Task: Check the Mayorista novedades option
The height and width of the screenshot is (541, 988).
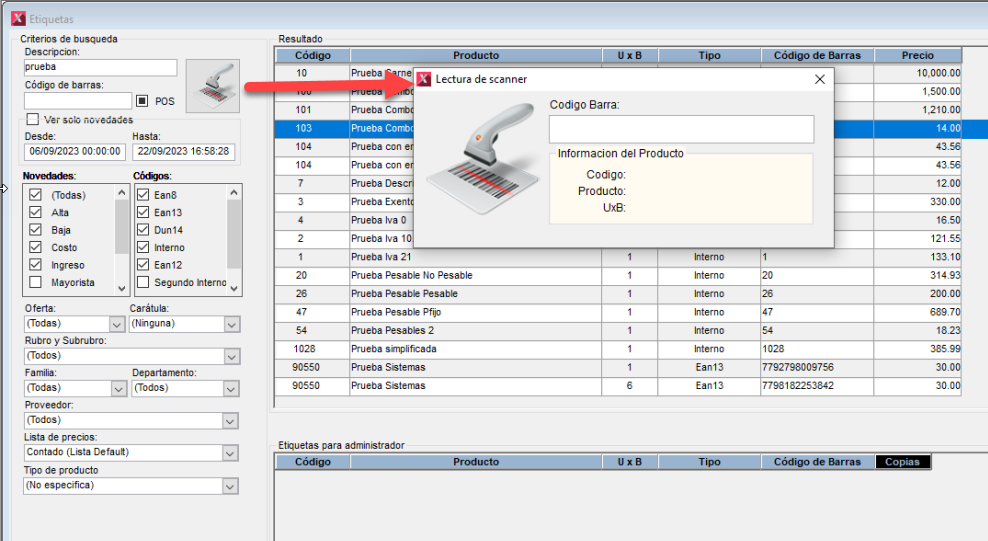Action: [x=35, y=283]
